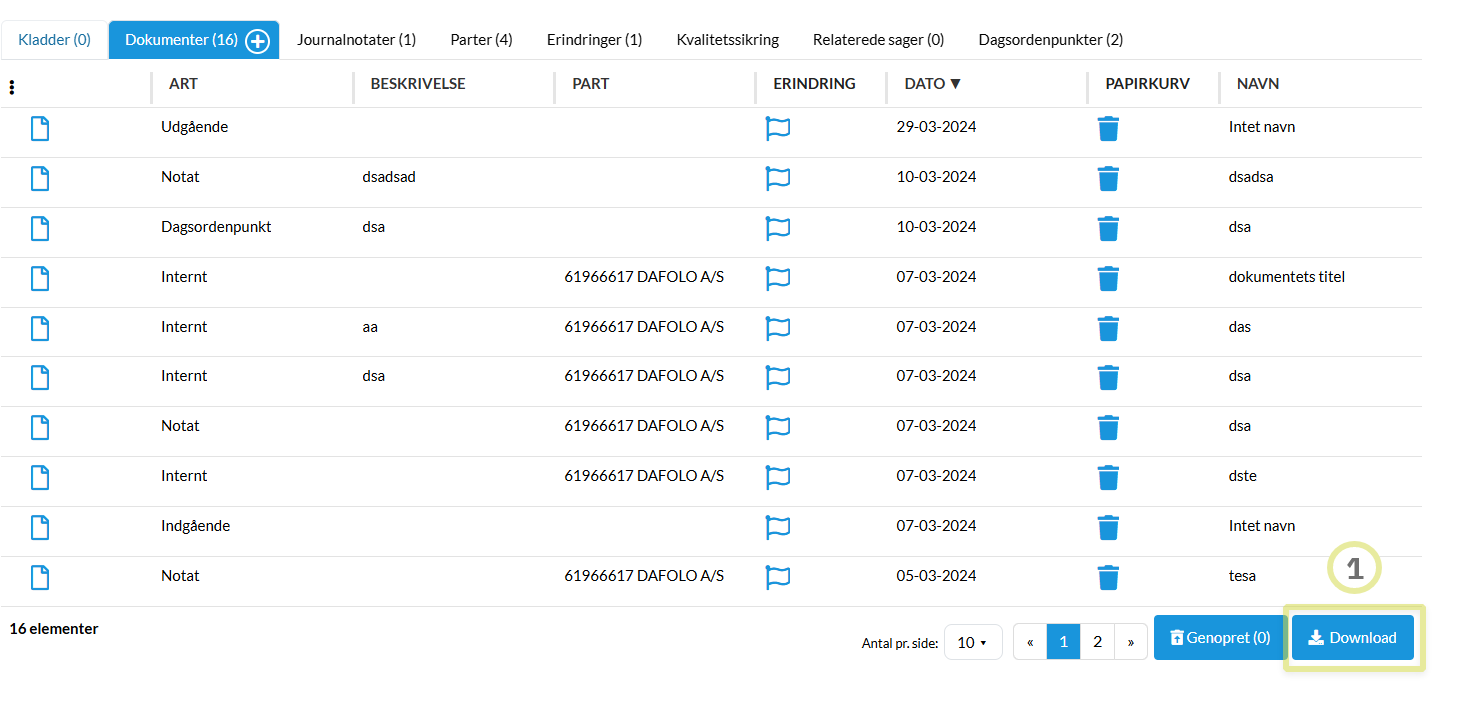
Task: Click the Download button
Action: [1352, 637]
